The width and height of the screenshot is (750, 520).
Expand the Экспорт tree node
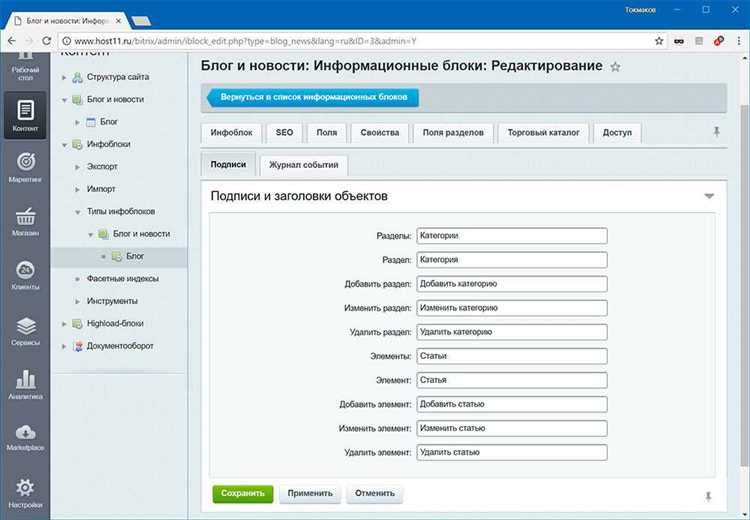point(77,167)
